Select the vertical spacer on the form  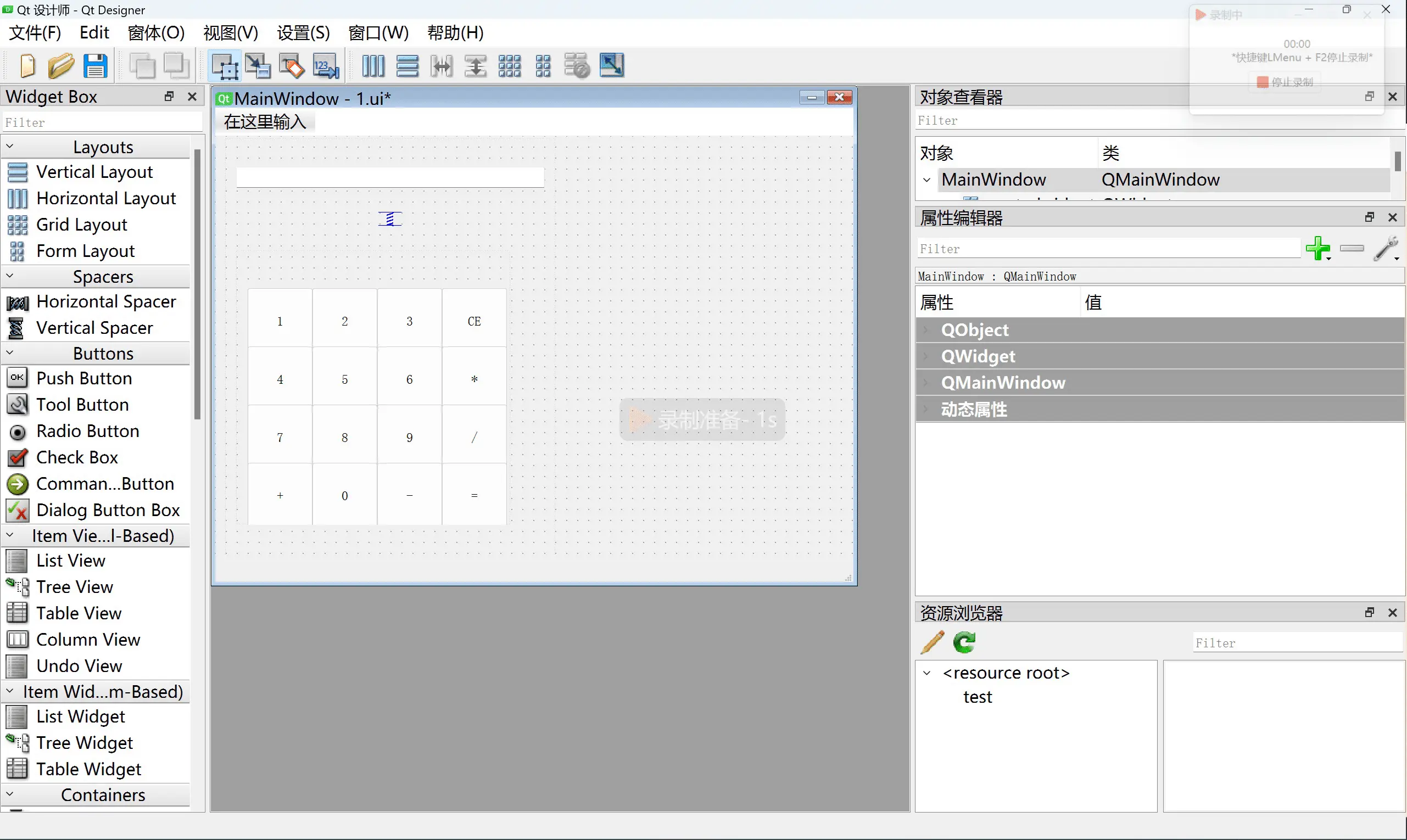pyautogui.click(x=389, y=219)
